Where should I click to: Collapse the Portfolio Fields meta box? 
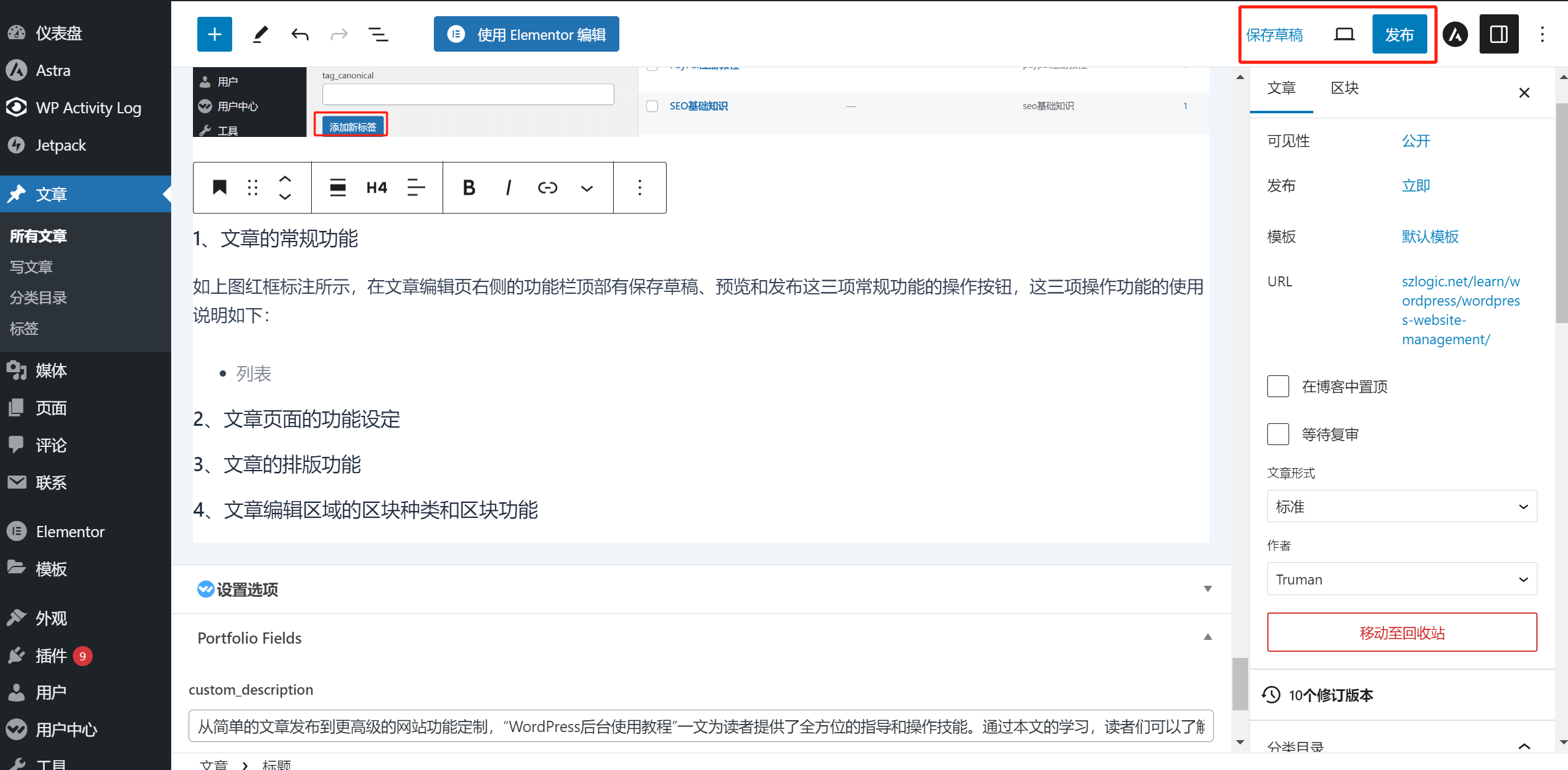click(x=1208, y=637)
